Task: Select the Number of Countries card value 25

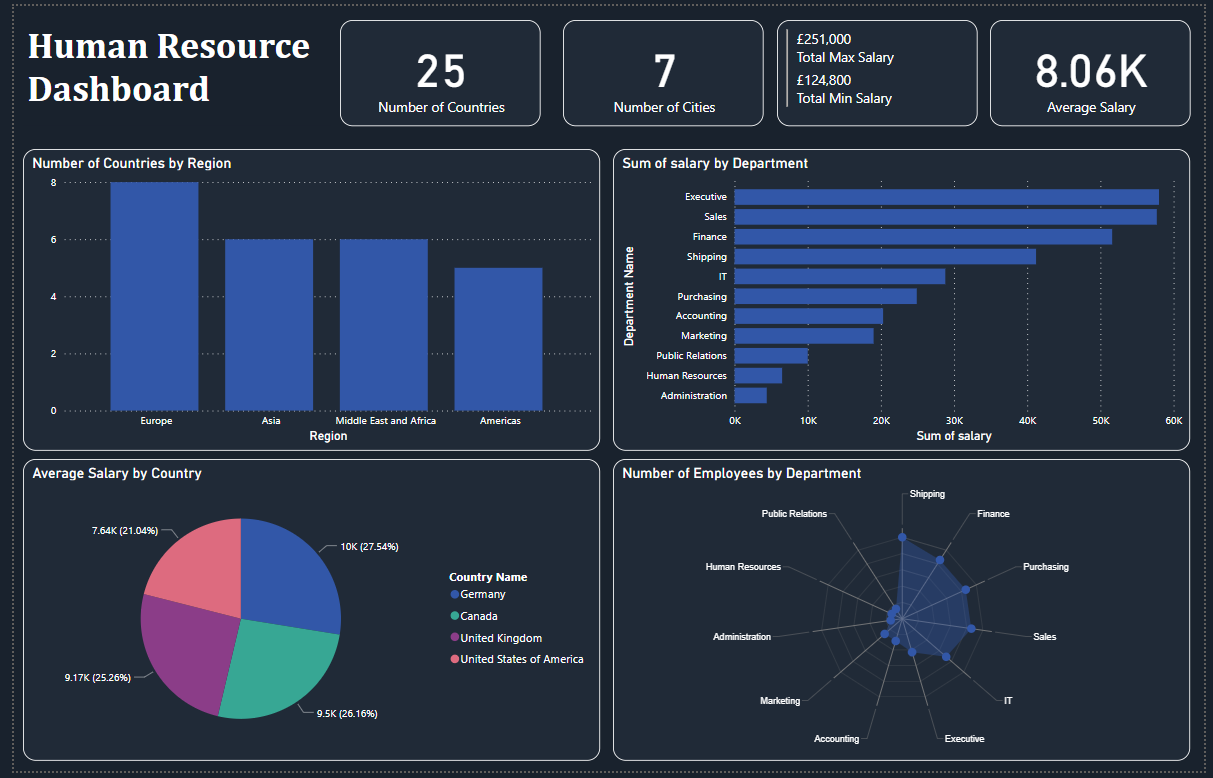Action: pyautogui.click(x=441, y=72)
